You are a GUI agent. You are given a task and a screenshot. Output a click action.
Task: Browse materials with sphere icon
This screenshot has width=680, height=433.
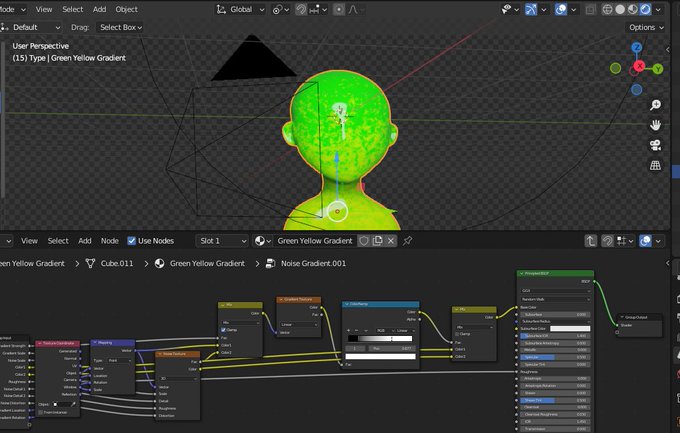[262, 241]
